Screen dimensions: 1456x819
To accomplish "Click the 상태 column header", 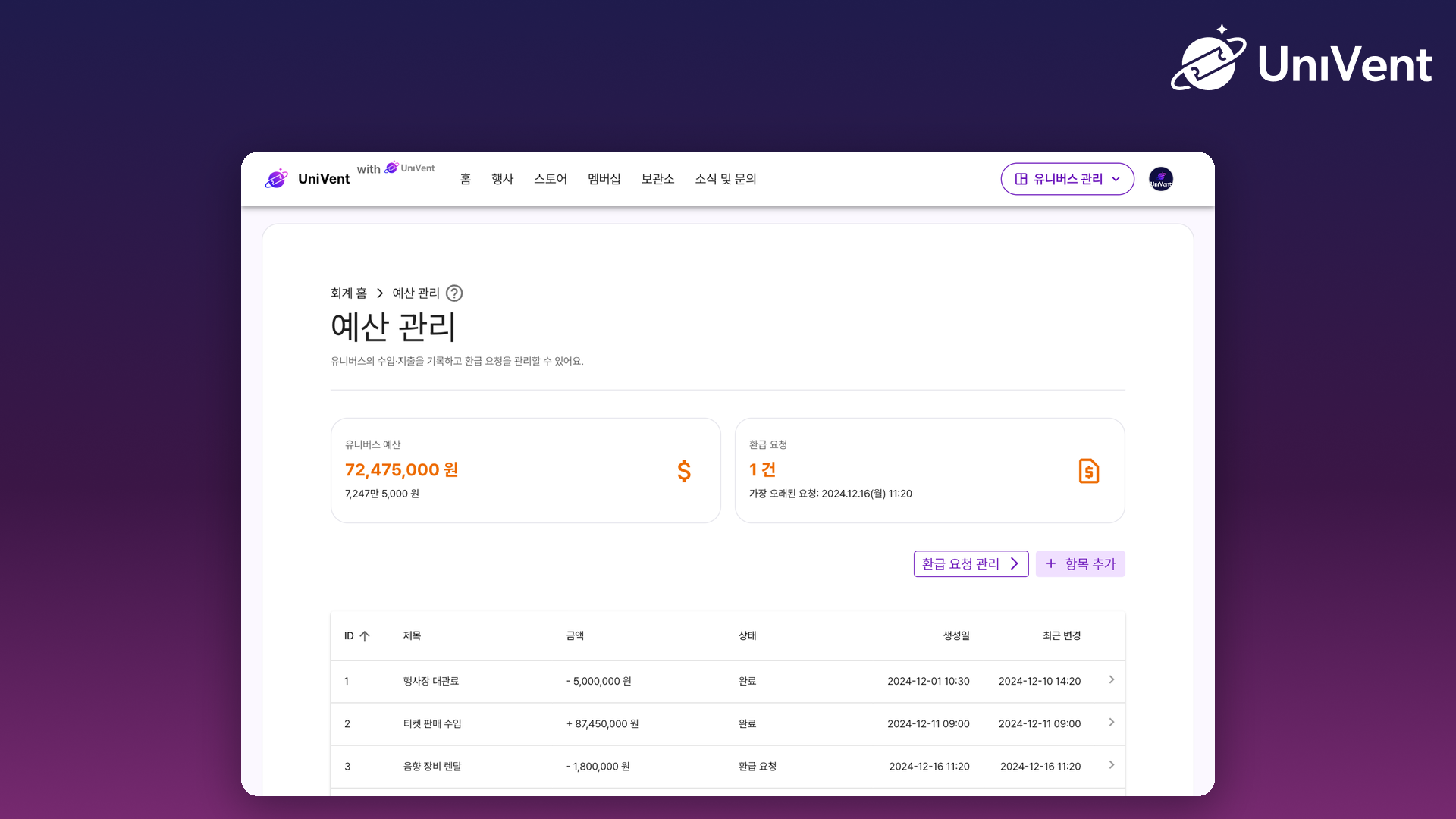I will [748, 636].
